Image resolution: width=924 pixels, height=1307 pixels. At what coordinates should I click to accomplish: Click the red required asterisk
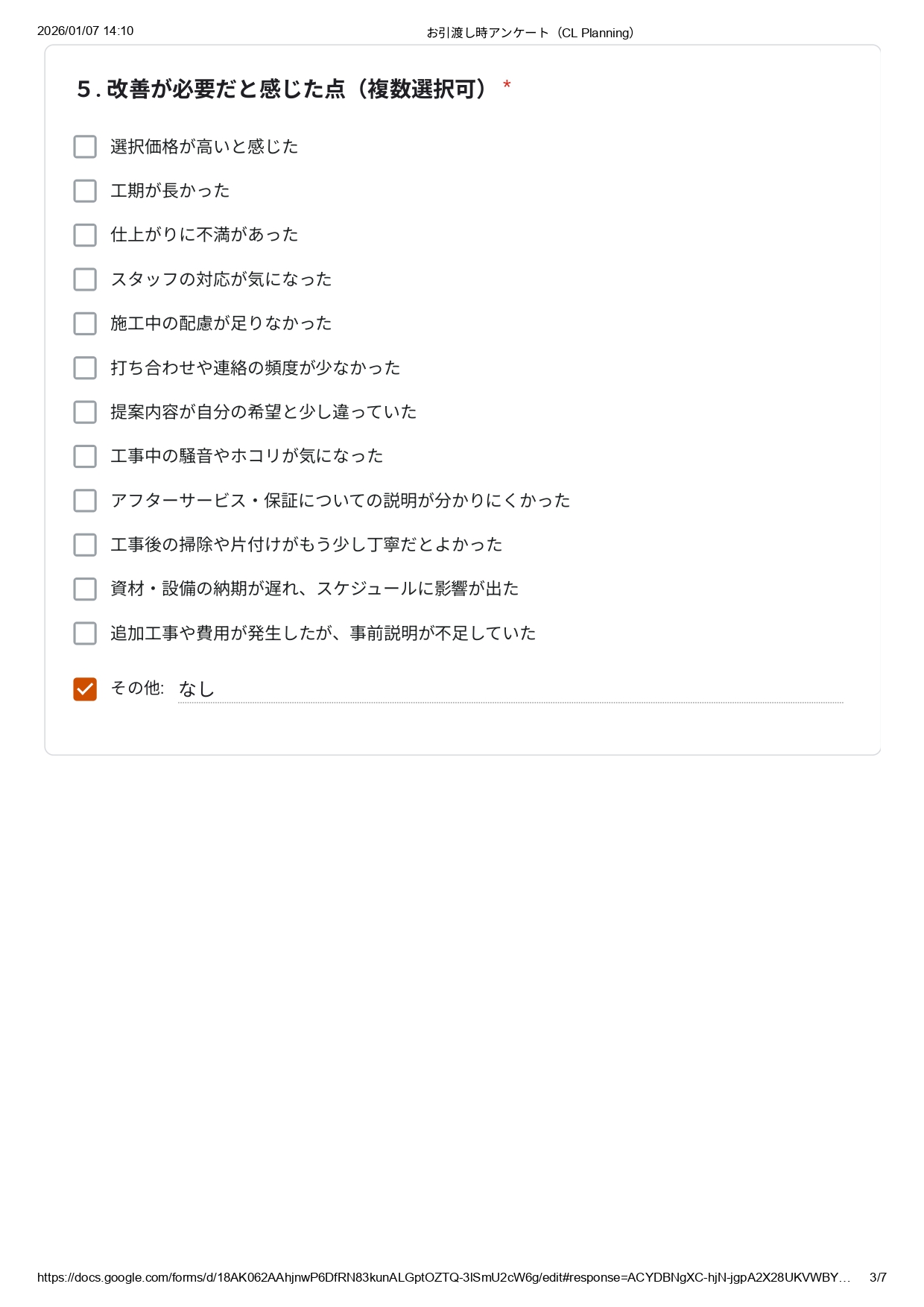pos(507,86)
